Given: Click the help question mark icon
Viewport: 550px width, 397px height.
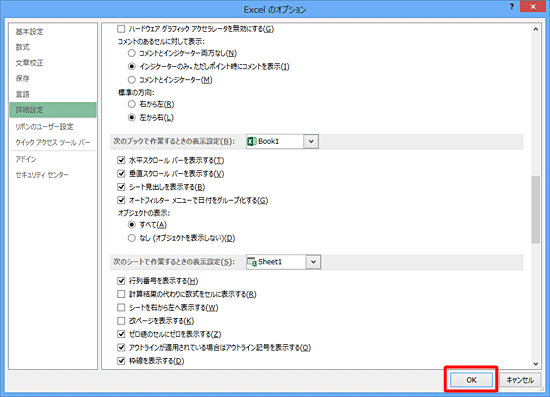Looking at the screenshot, I should [x=512, y=7].
